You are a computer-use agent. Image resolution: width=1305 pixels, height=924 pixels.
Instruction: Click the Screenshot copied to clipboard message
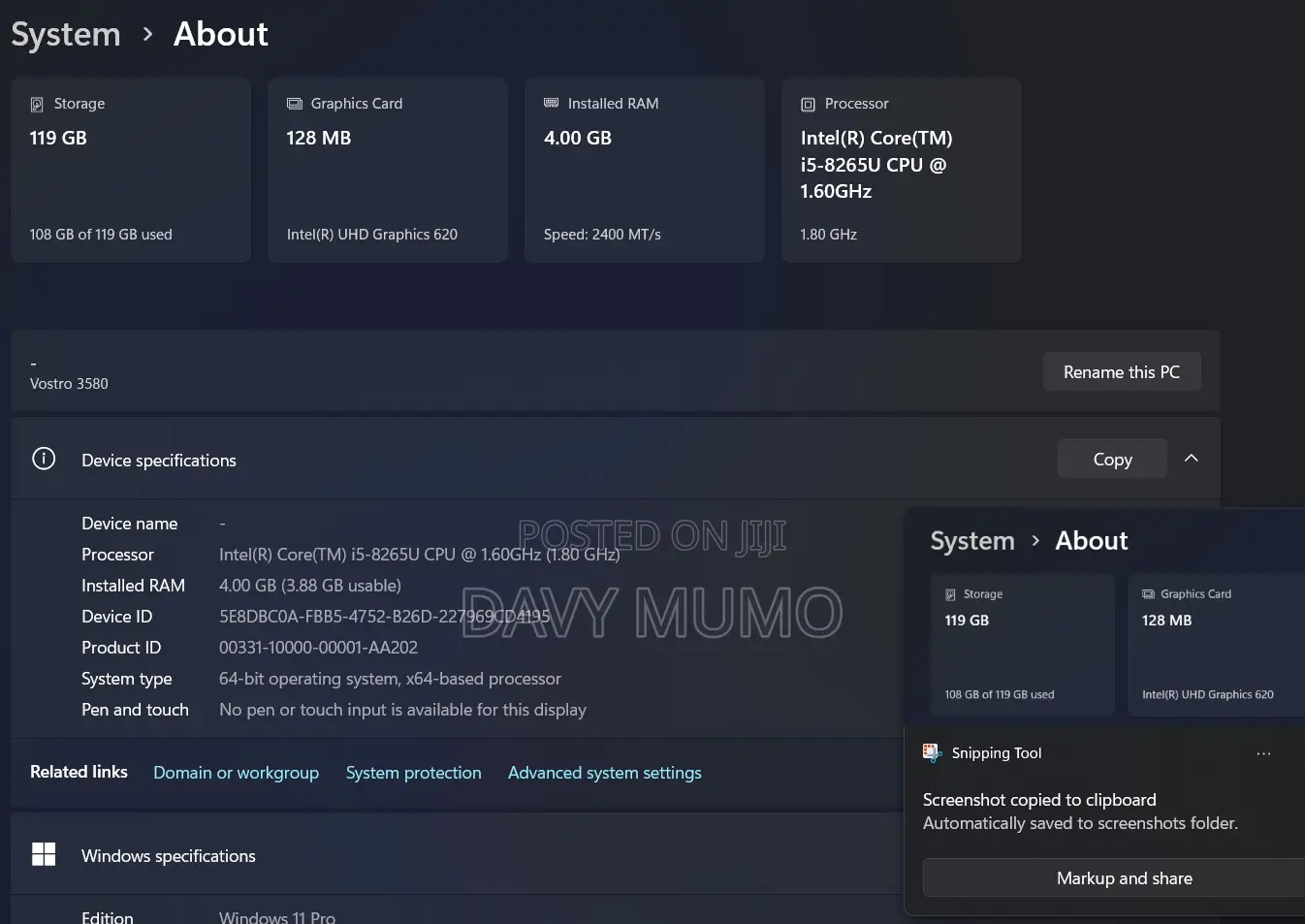(x=1039, y=800)
